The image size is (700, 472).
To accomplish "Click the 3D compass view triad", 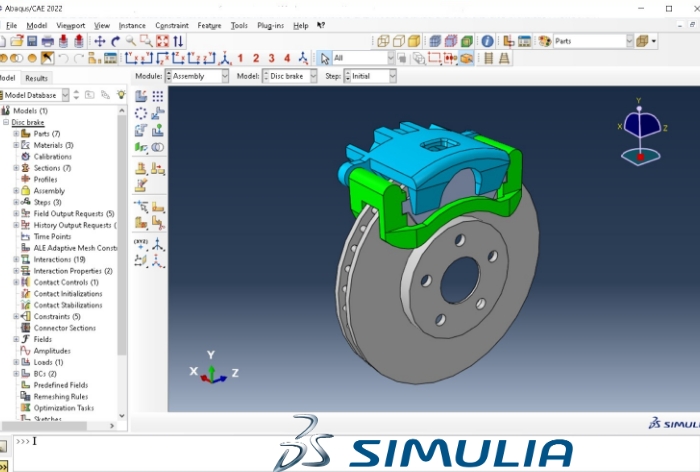I will 640,133.
